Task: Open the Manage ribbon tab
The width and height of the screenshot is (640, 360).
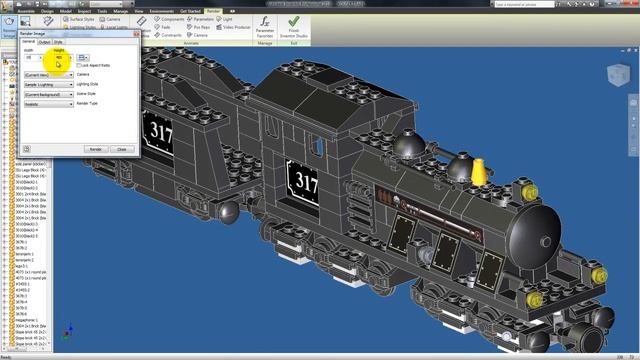Action: 121,11
